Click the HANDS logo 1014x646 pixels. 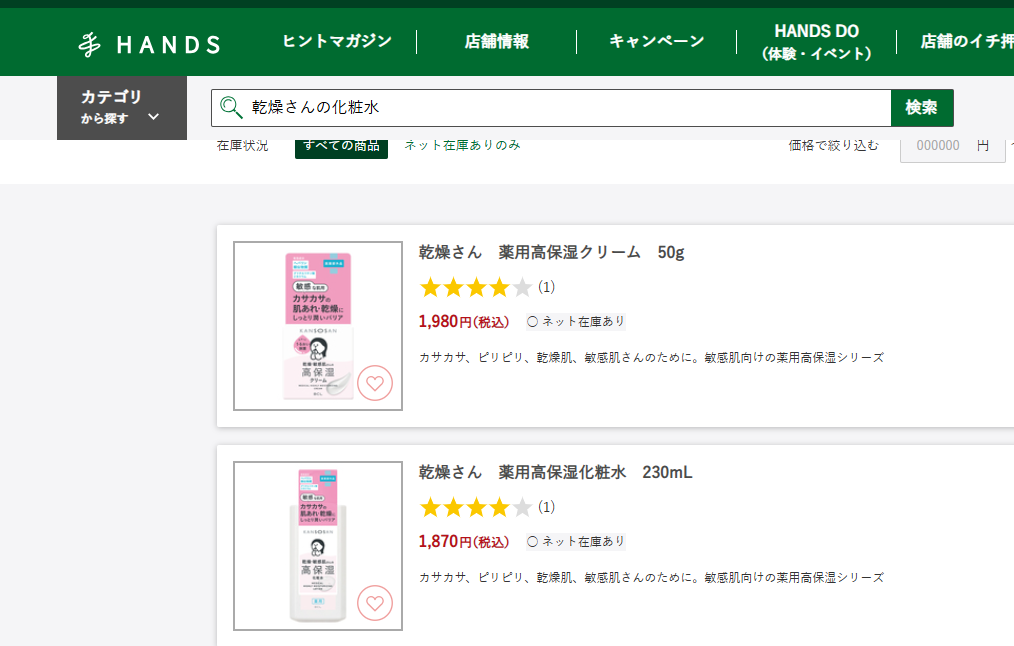point(149,44)
